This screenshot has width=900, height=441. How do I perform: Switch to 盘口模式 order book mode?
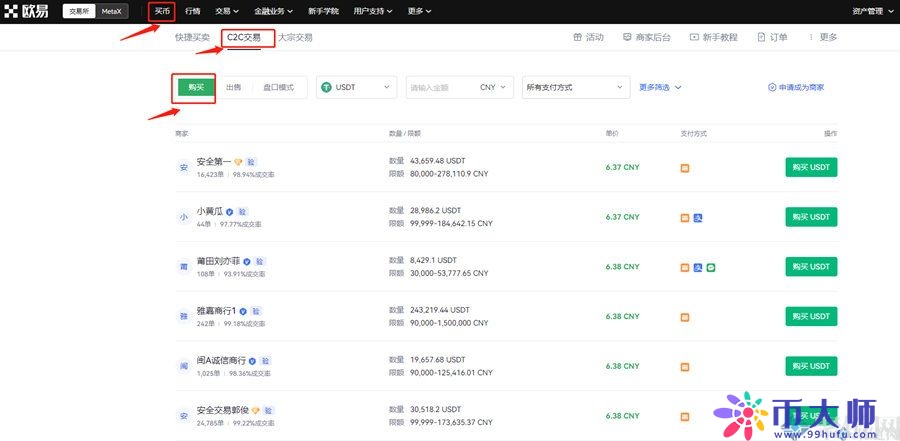click(278, 87)
